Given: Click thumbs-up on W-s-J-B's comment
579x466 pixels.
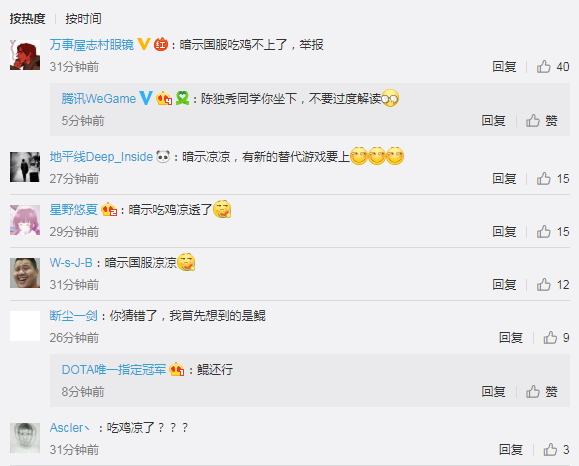Looking at the screenshot, I should (x=544, y=285).
